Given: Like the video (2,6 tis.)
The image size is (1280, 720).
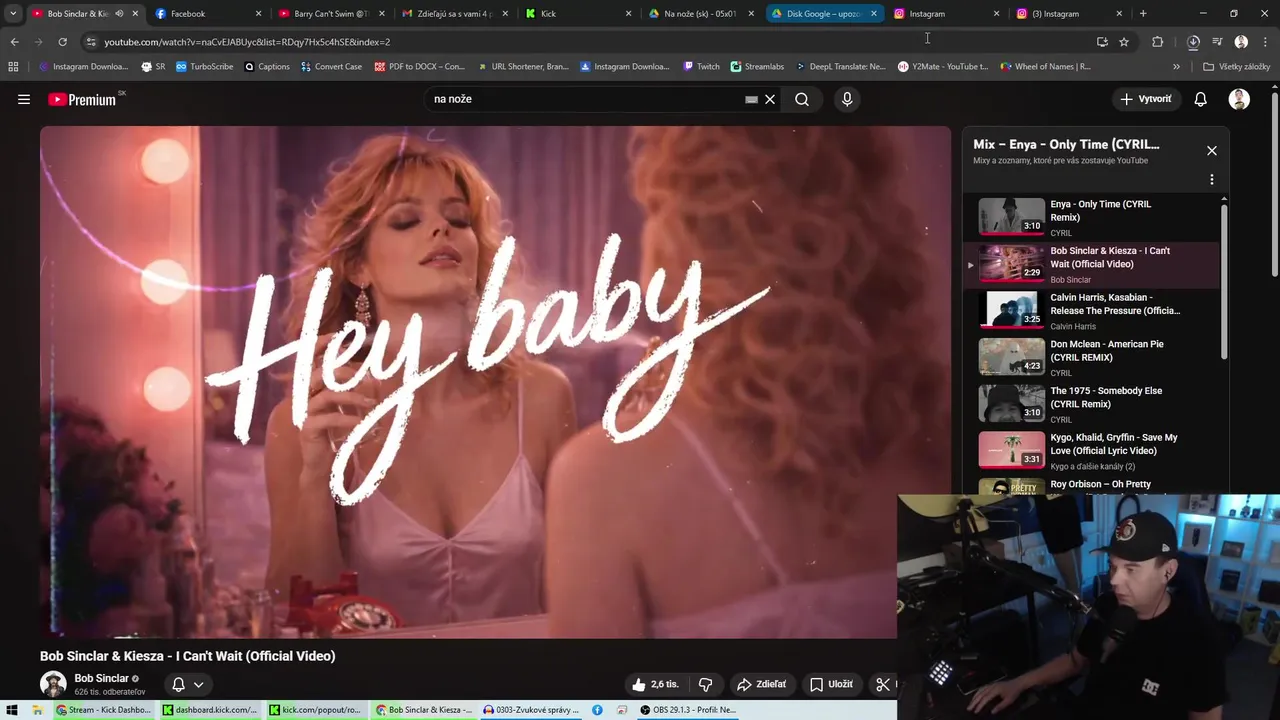Looking at the screenshot, I should coord(655,684).
